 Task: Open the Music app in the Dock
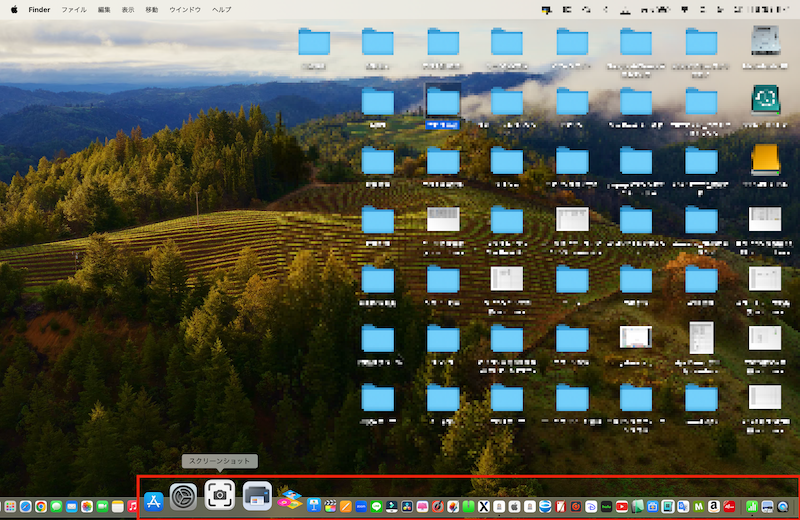132,506
